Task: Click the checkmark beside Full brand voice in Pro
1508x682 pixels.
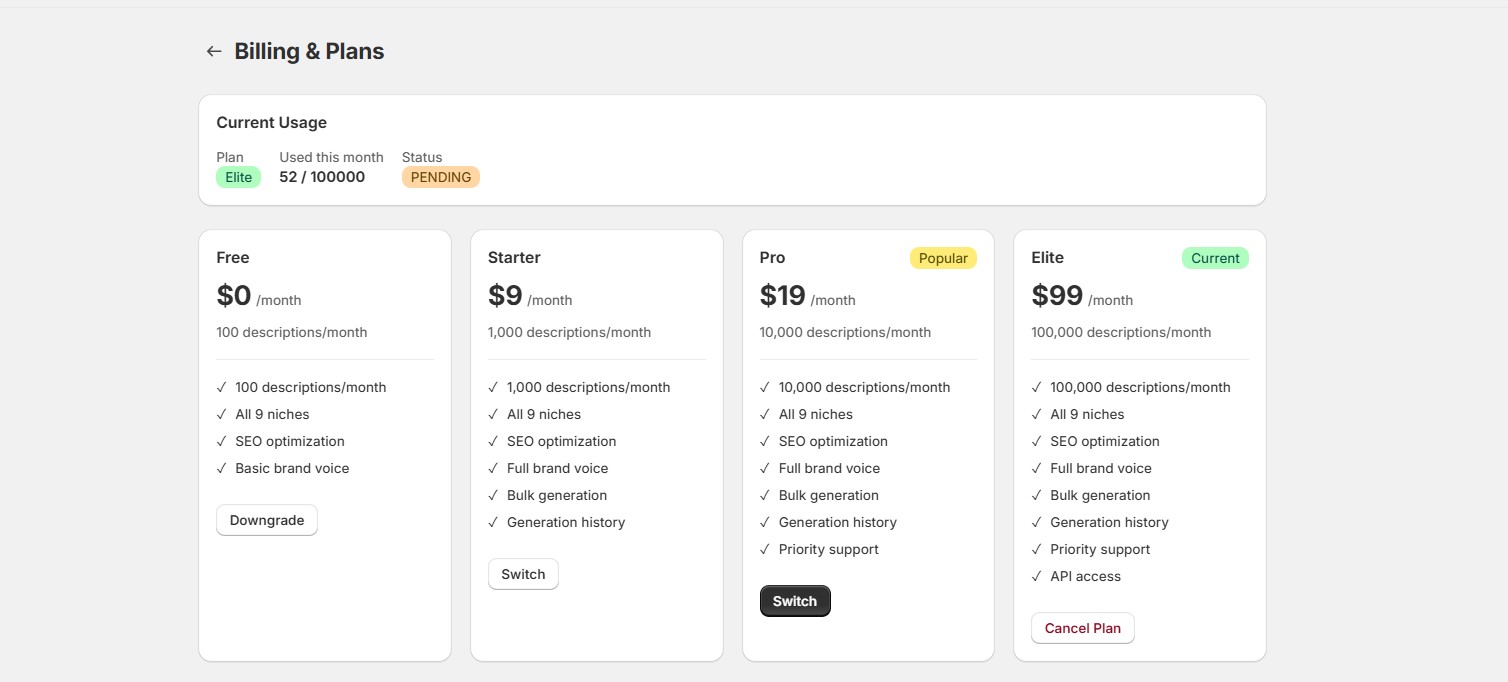Action: [764, 468]
